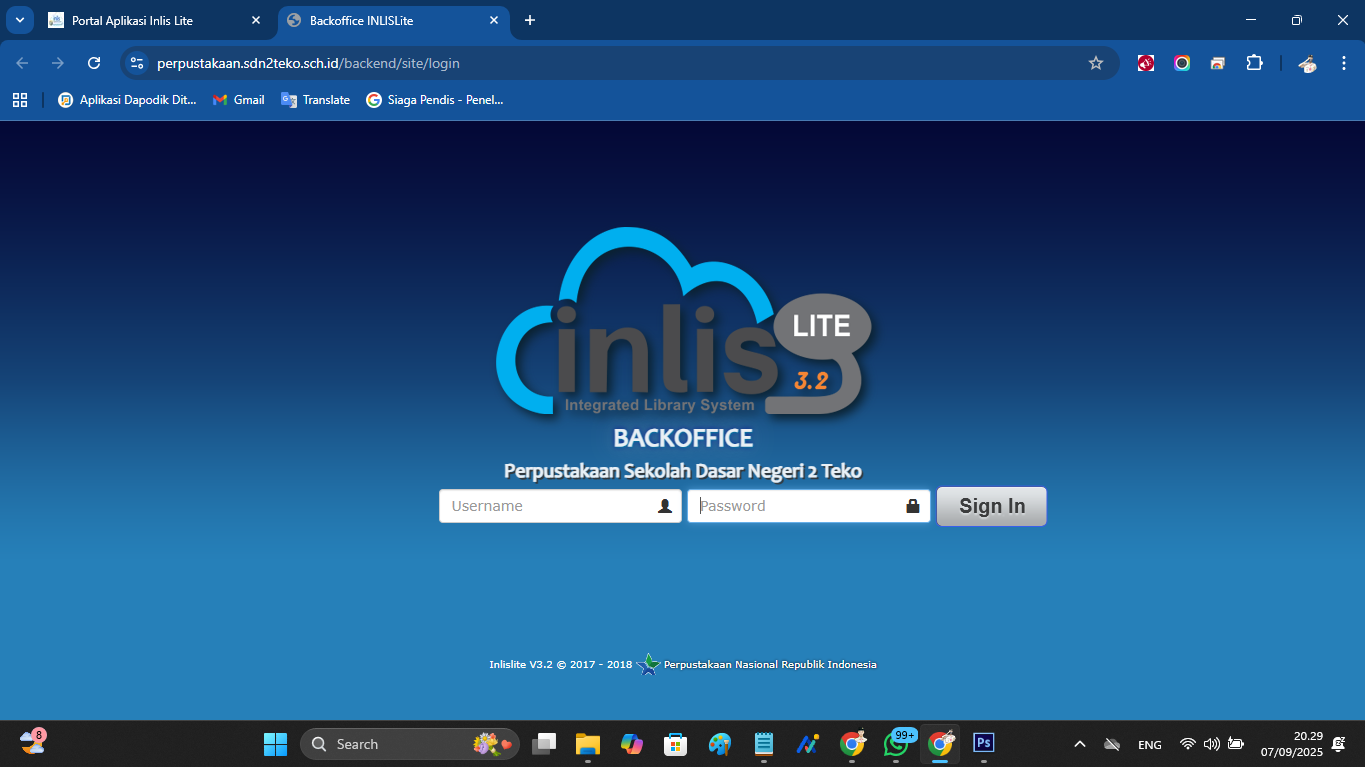
Task: Open the volume control speaker icon
Action: [1210, 744]
